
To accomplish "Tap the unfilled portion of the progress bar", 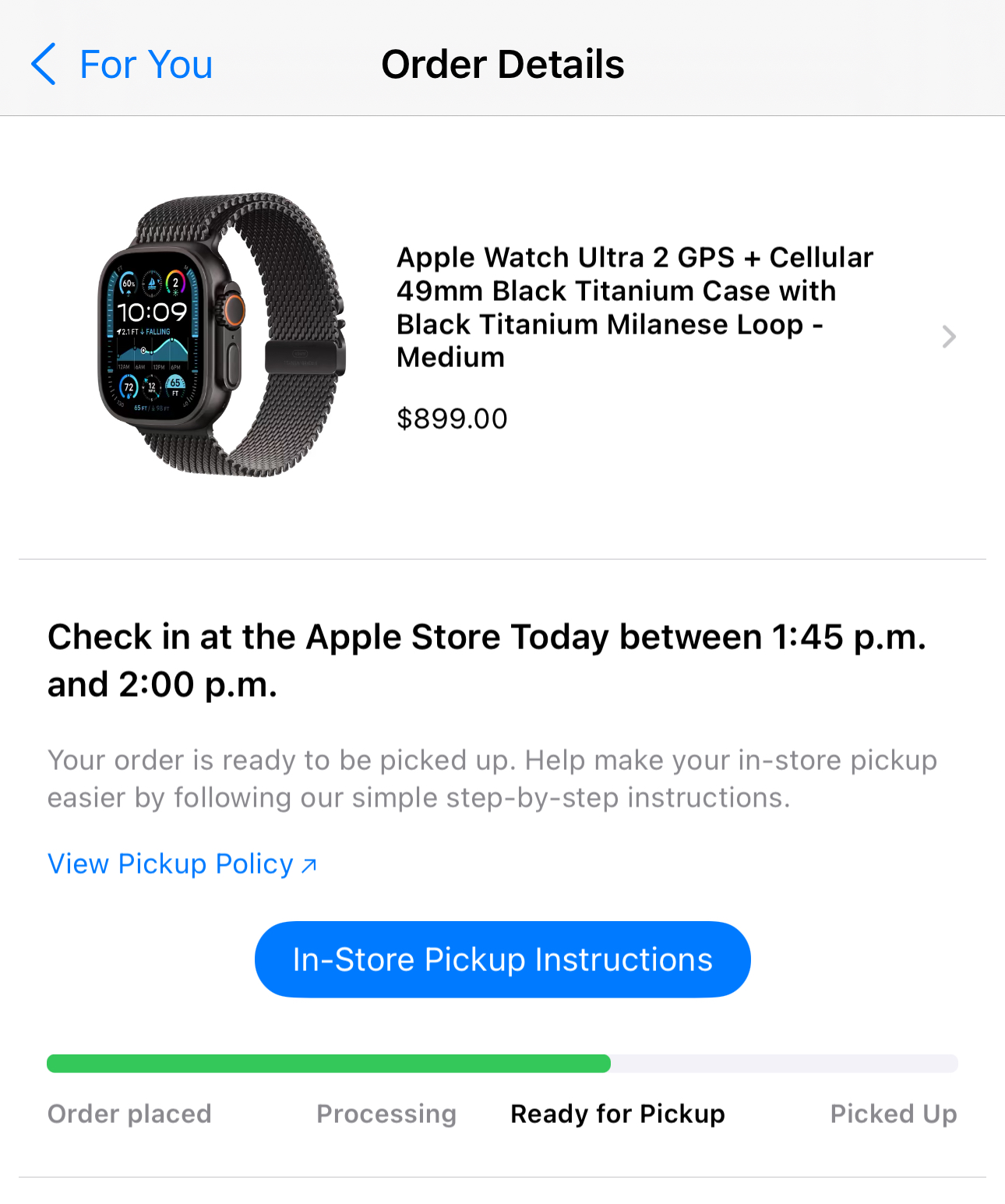I will coord(785,1064).
